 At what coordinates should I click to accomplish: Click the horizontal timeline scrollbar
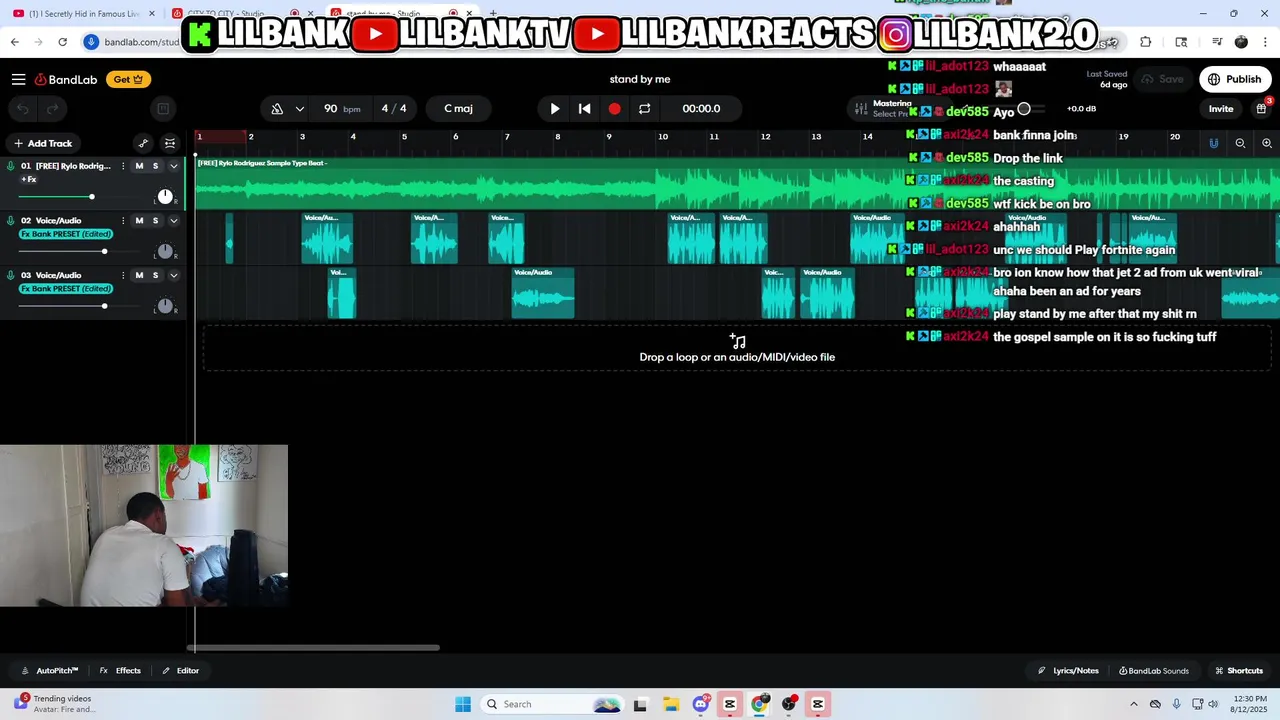pos(315,648)
